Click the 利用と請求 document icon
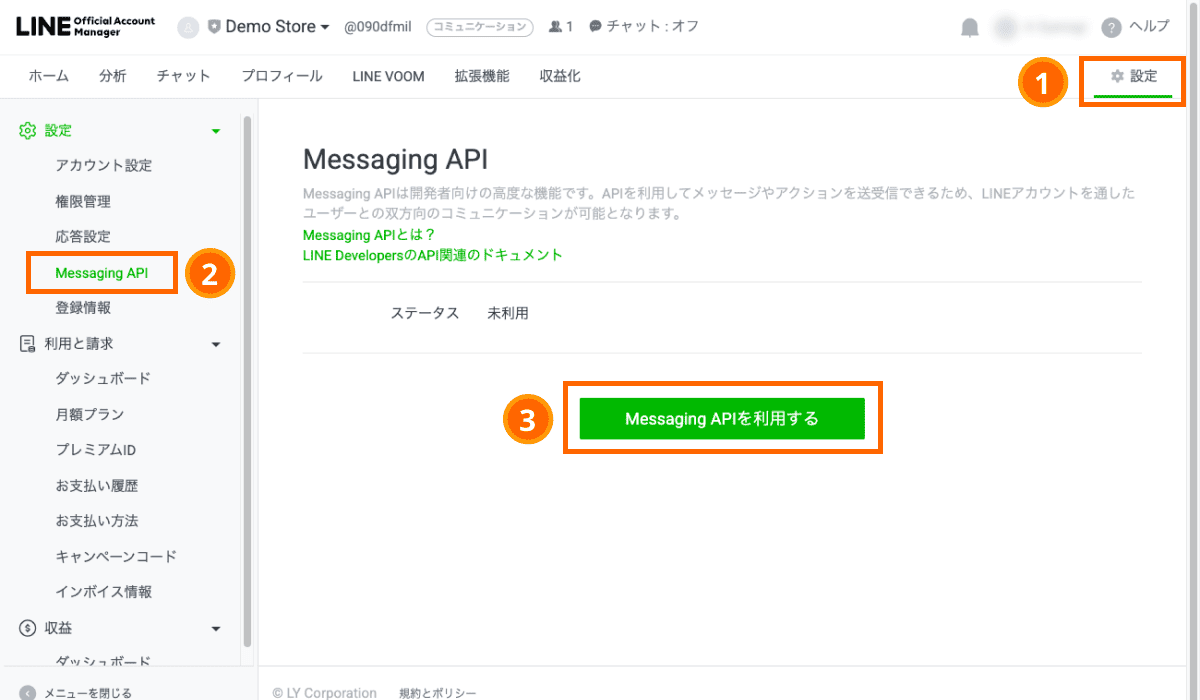The width and height of the screenshot is (1200, 700). click(28, 343)
